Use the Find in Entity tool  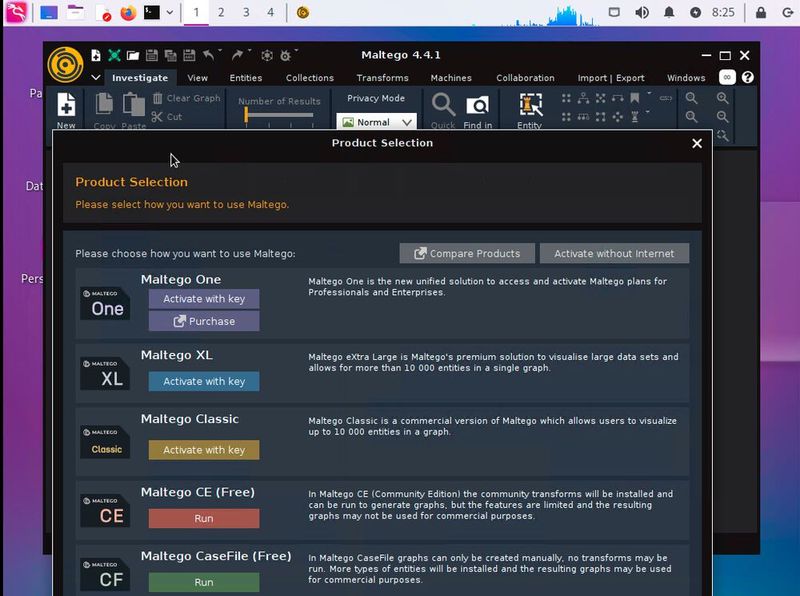(477, 105)
